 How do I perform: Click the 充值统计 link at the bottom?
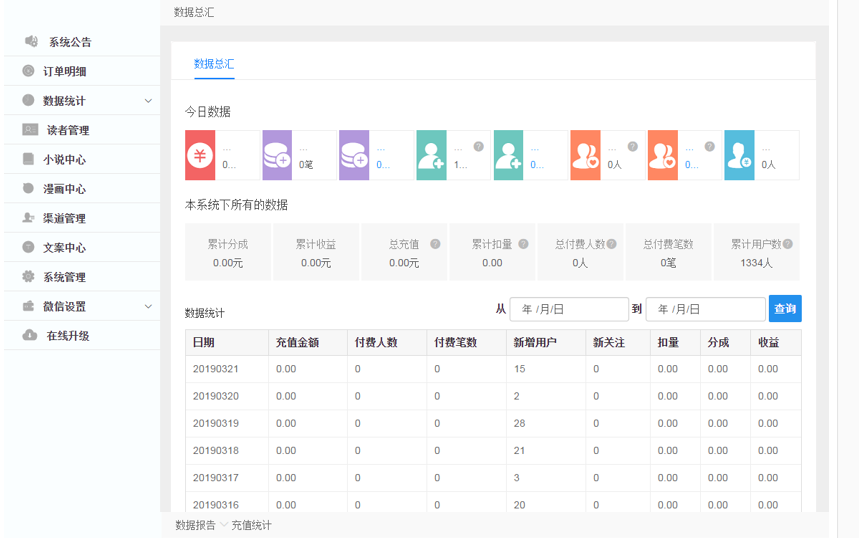click(251, 525)
